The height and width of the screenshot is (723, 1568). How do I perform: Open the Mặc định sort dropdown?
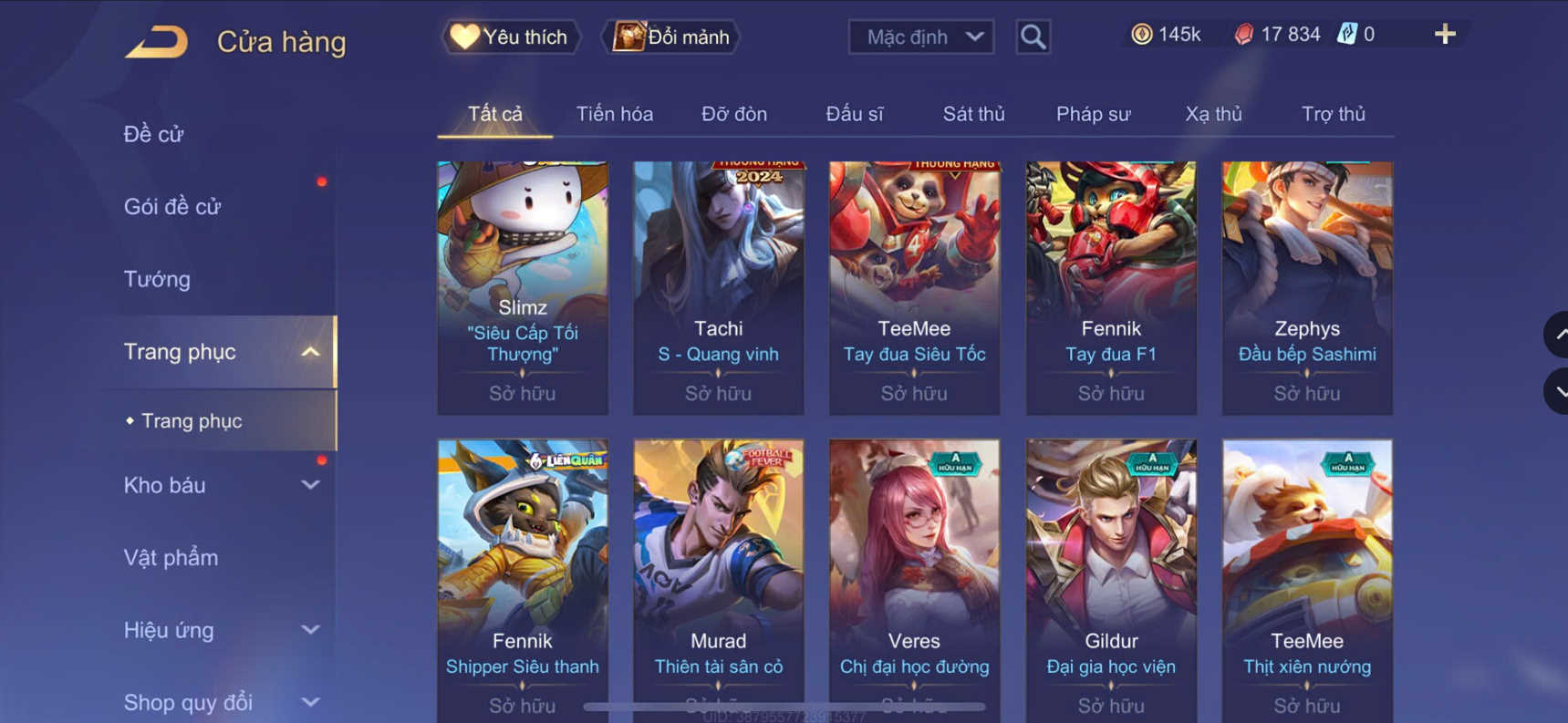tap(921, 37)
